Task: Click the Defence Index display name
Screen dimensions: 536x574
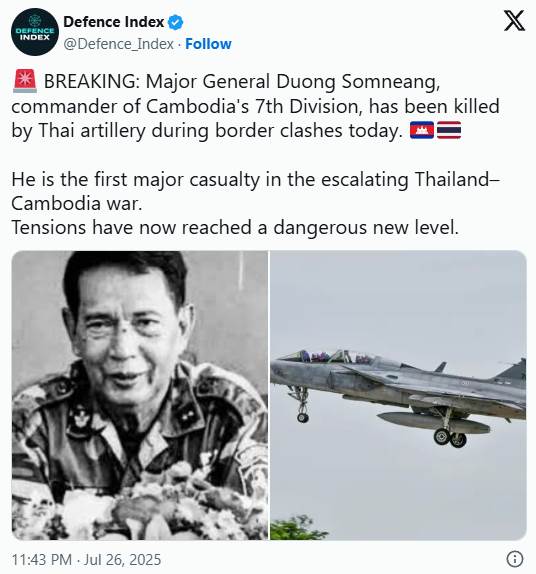Action: [113, 22]
